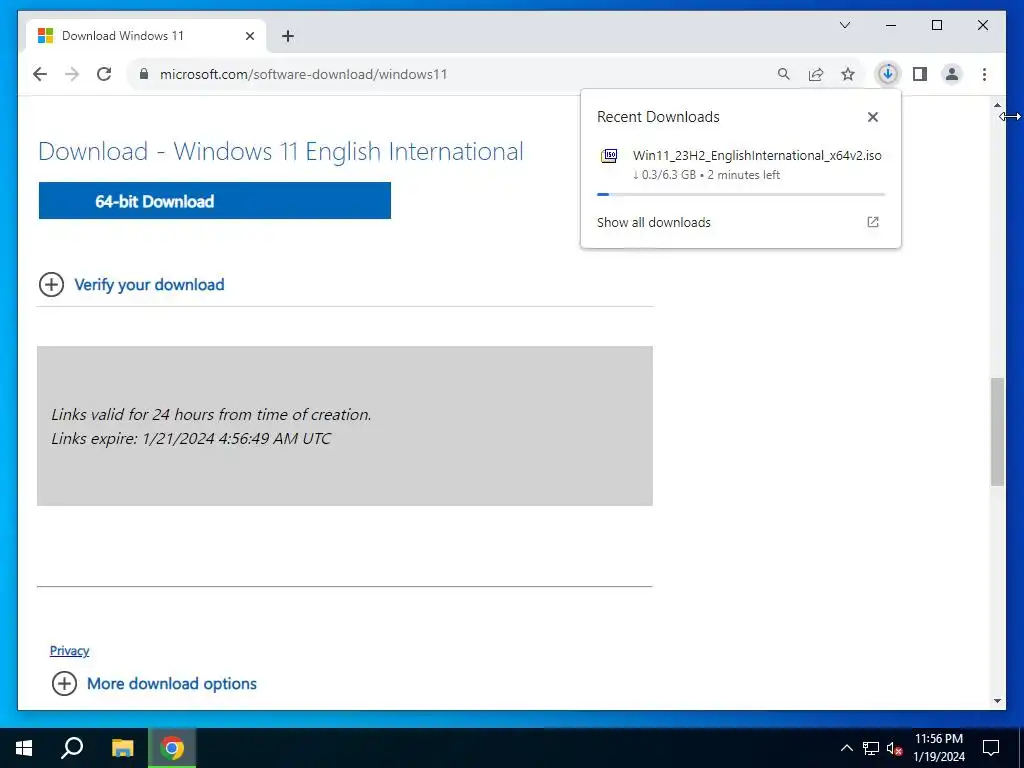Show hidden system tray icons
Viewport: 1024px width, 768px height.
846,748
